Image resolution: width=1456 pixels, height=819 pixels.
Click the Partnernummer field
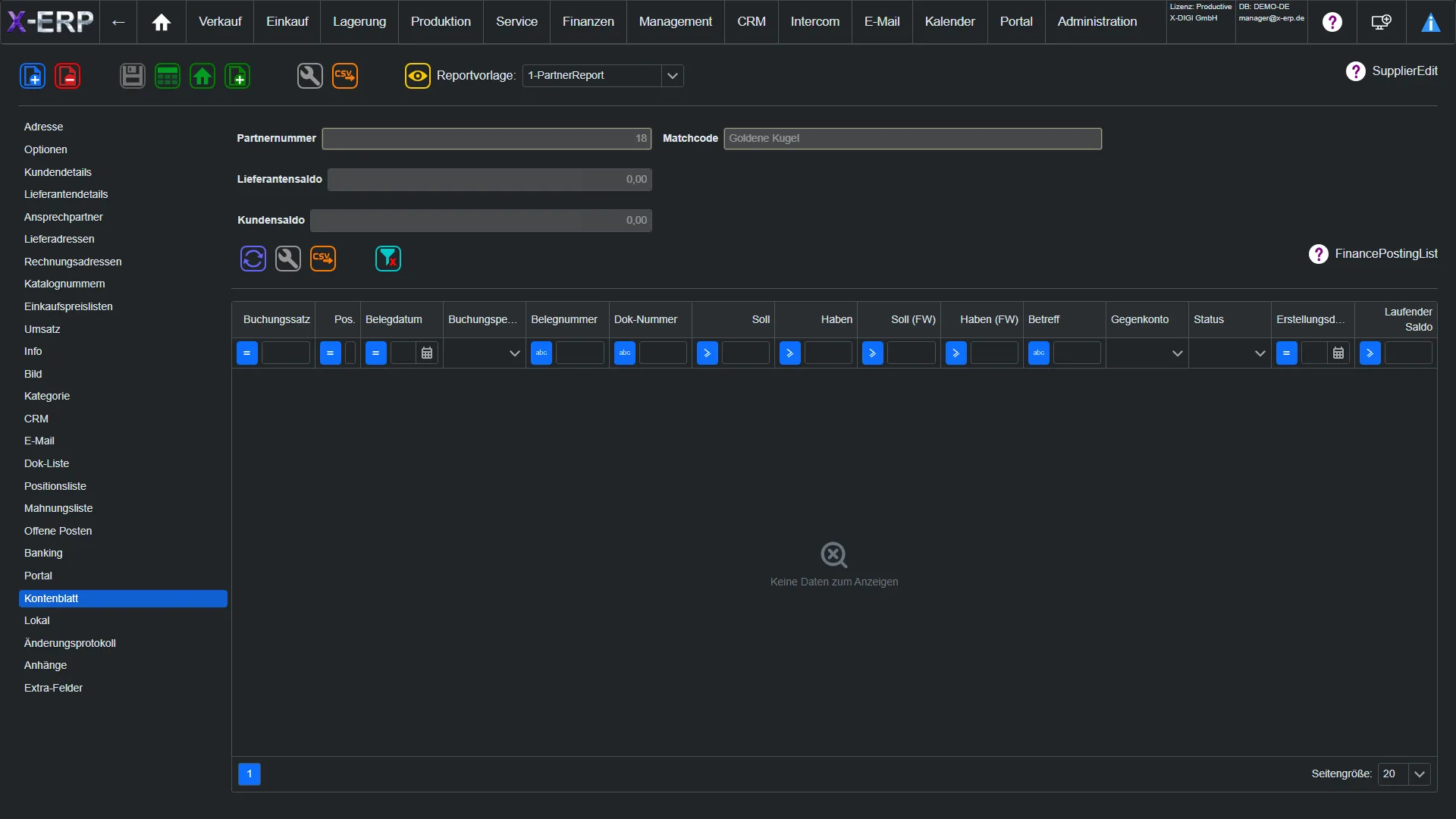point(487,139)
